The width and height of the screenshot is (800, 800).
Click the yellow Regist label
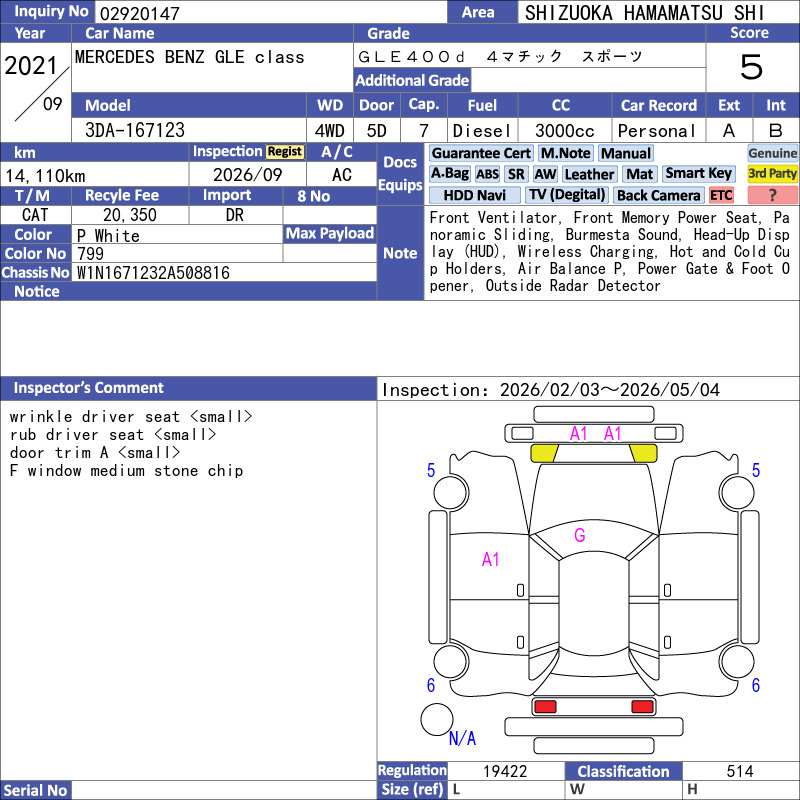(x=285, y=151)
